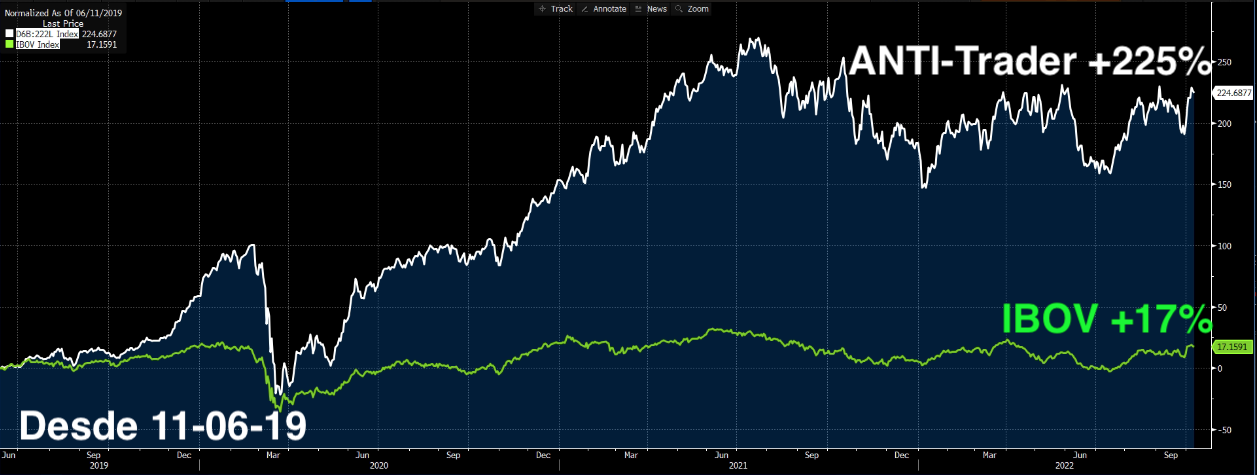Select the D6B:222L Index legend entry
The height and width of the screenshot is (475, 1257).
[x=47, y=33]
